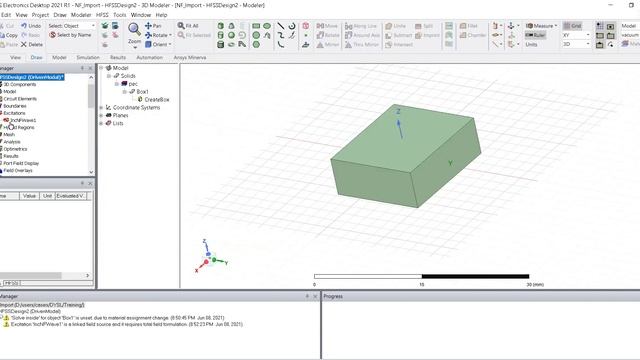This screenshot has width=640, height=360.
Task: Select Field Overlays in project tree
Action: 18,171
